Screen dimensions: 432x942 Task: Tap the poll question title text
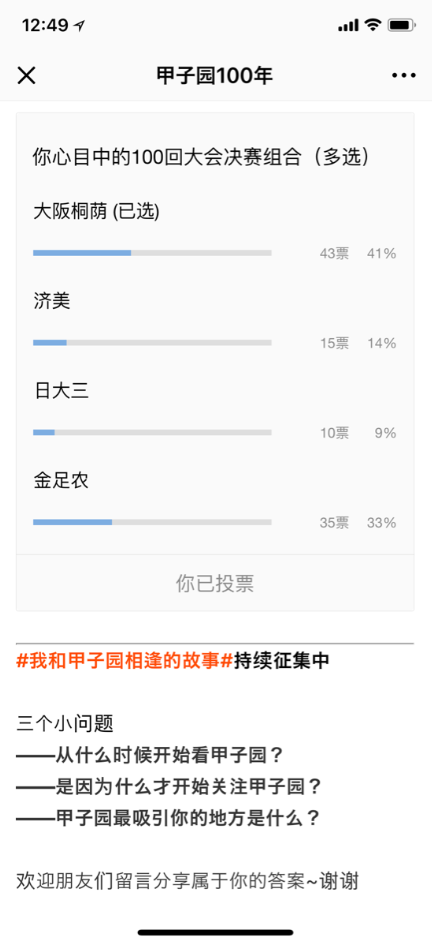click(201, 156)
